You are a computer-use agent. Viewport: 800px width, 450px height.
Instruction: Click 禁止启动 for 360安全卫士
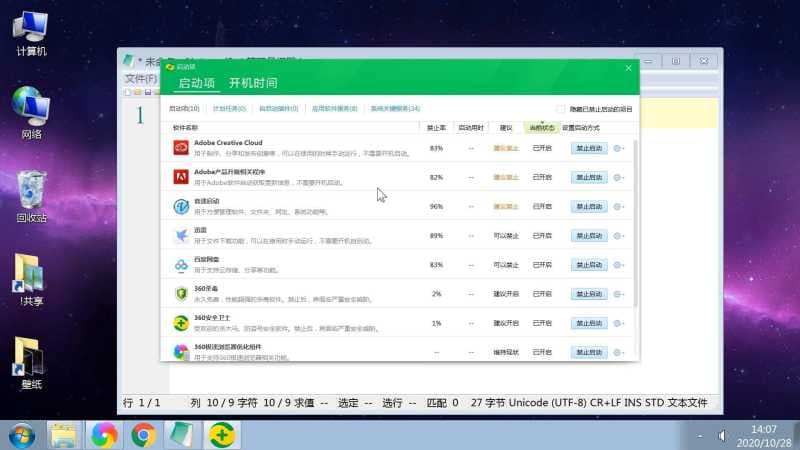click(x=589, y=323)
